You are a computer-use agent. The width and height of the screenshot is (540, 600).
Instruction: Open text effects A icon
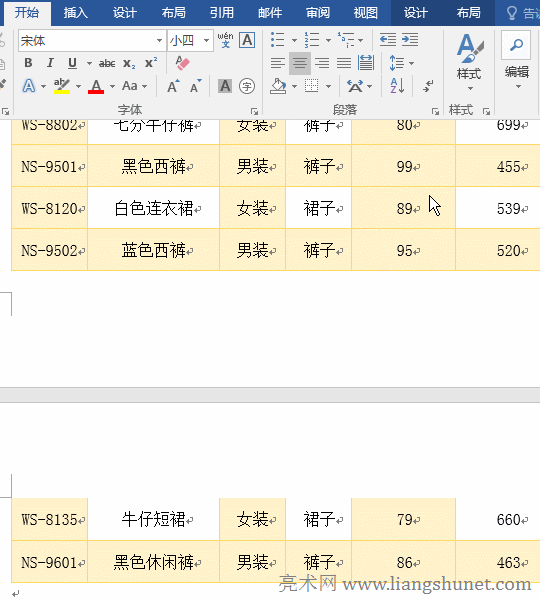pos(29,86)
